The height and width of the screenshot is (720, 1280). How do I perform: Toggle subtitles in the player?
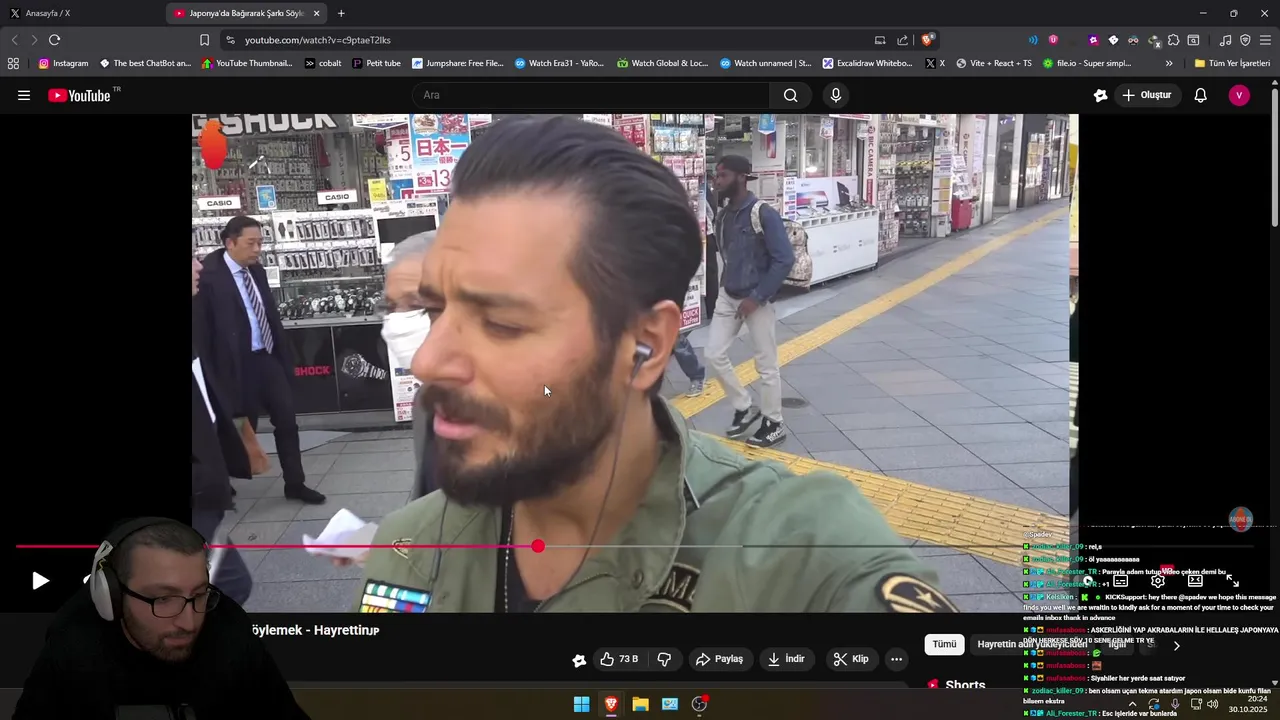(x=1120, y=580)
